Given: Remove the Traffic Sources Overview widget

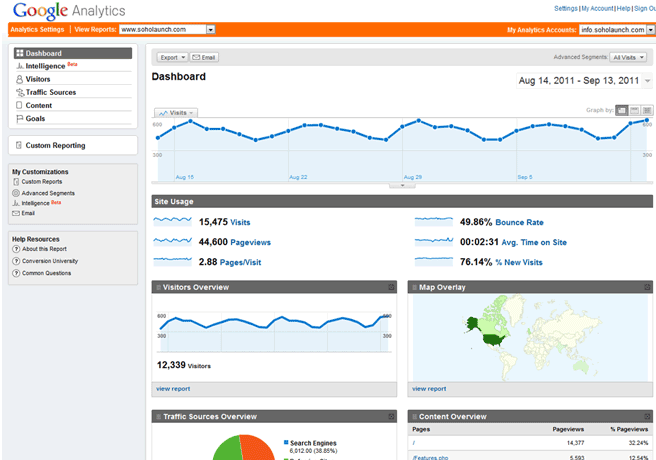Looking at the screenshot, I should tap(392, 416).
